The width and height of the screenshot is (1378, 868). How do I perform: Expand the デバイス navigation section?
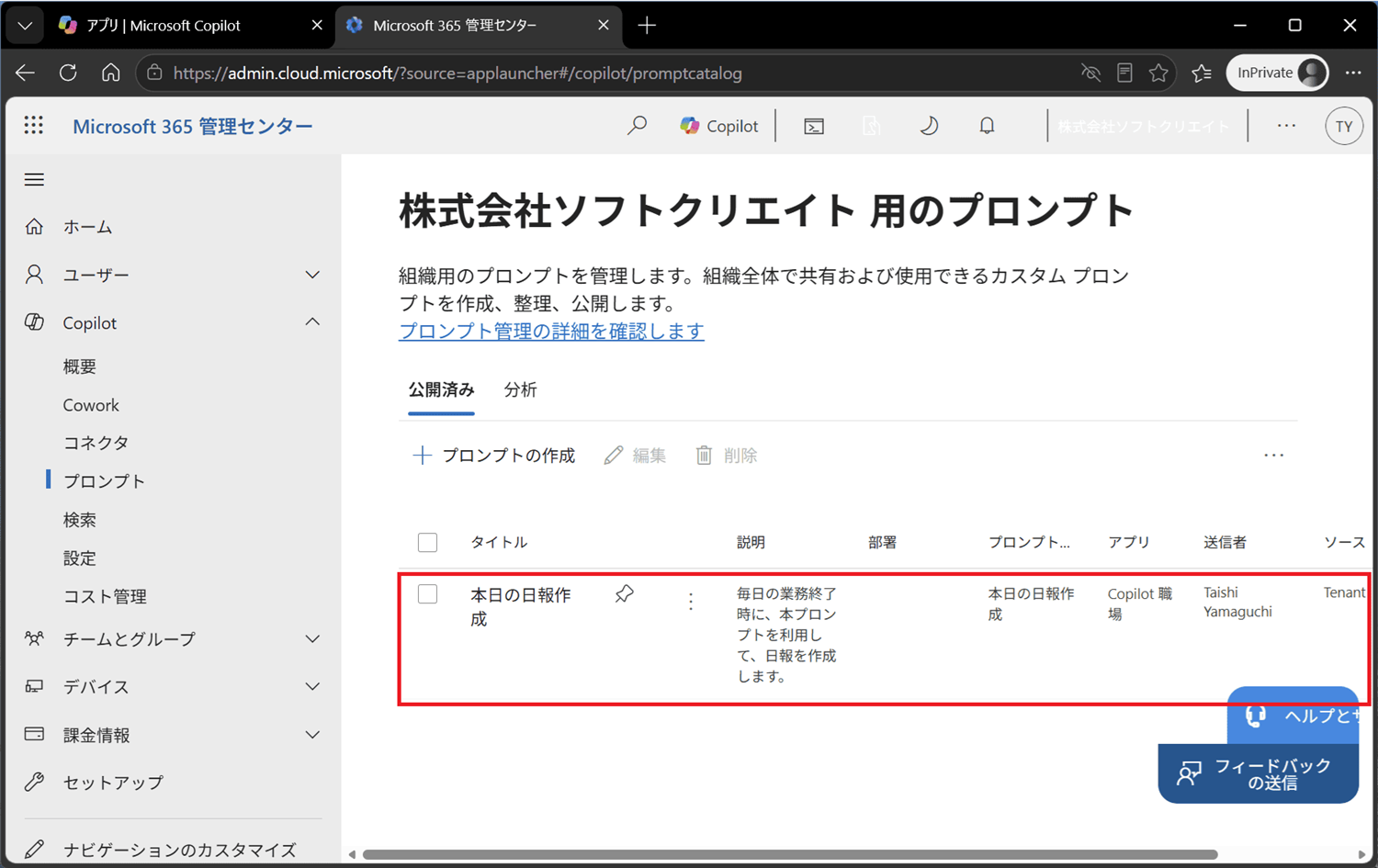pyautogui.click(x=312, y=686)
